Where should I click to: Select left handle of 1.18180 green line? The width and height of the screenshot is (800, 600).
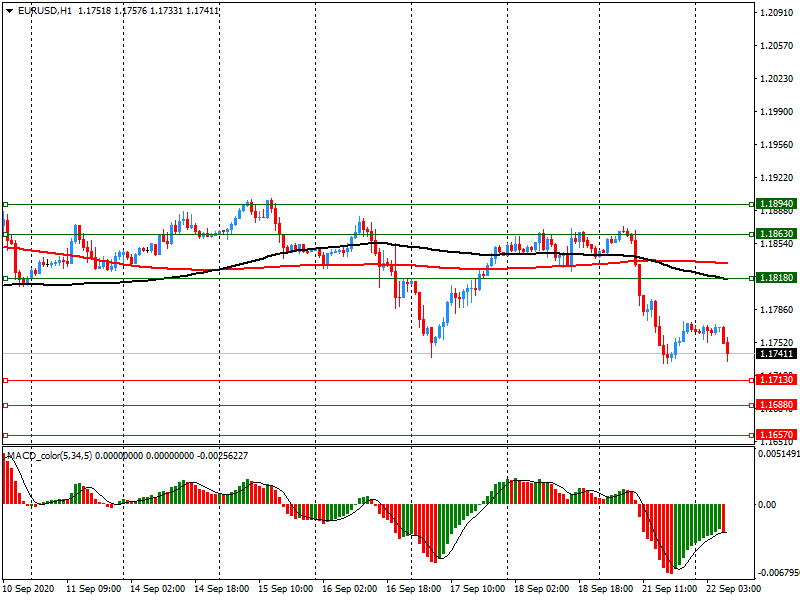tap(6, 279)
